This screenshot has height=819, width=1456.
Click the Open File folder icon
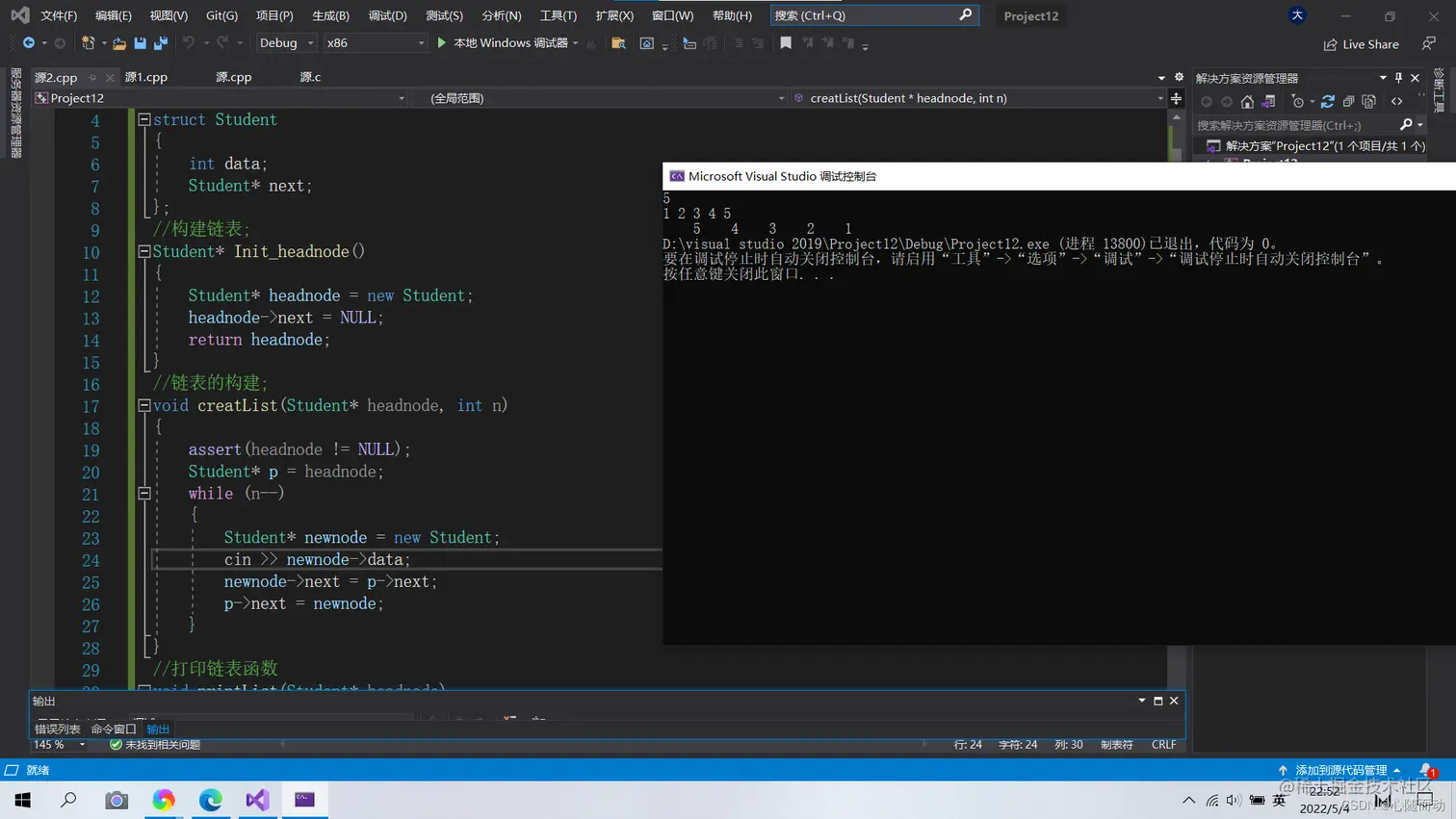point(119,43)
